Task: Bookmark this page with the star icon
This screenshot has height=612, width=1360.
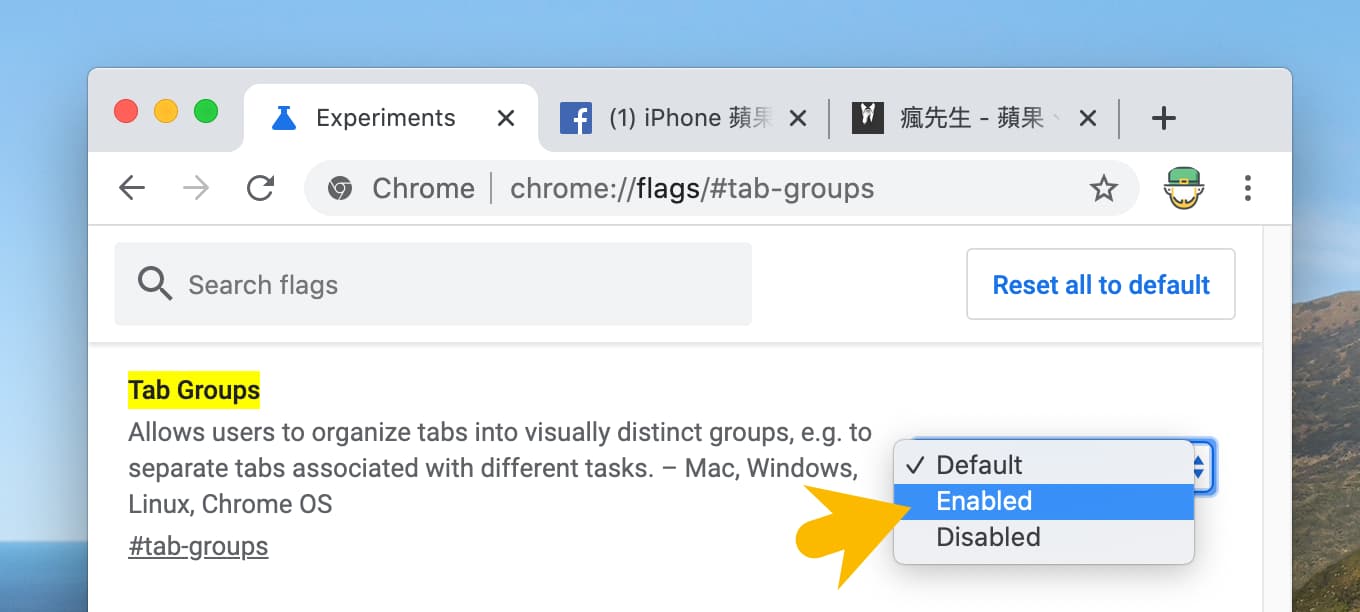Action: coord(1103,188)
